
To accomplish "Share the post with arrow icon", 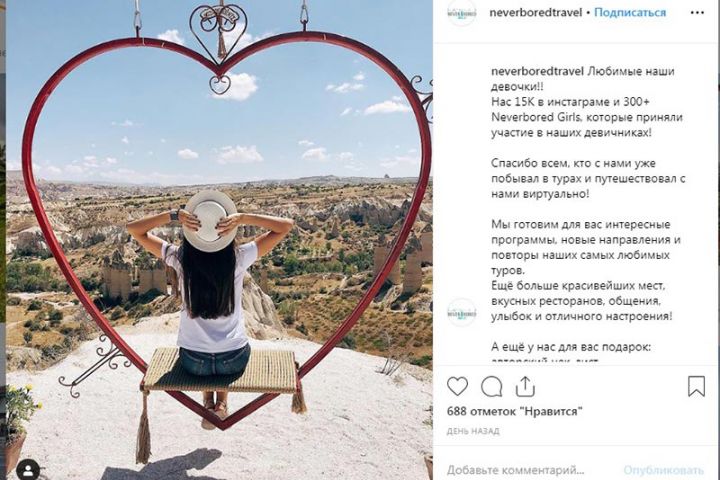I will [x=525, y=386].
